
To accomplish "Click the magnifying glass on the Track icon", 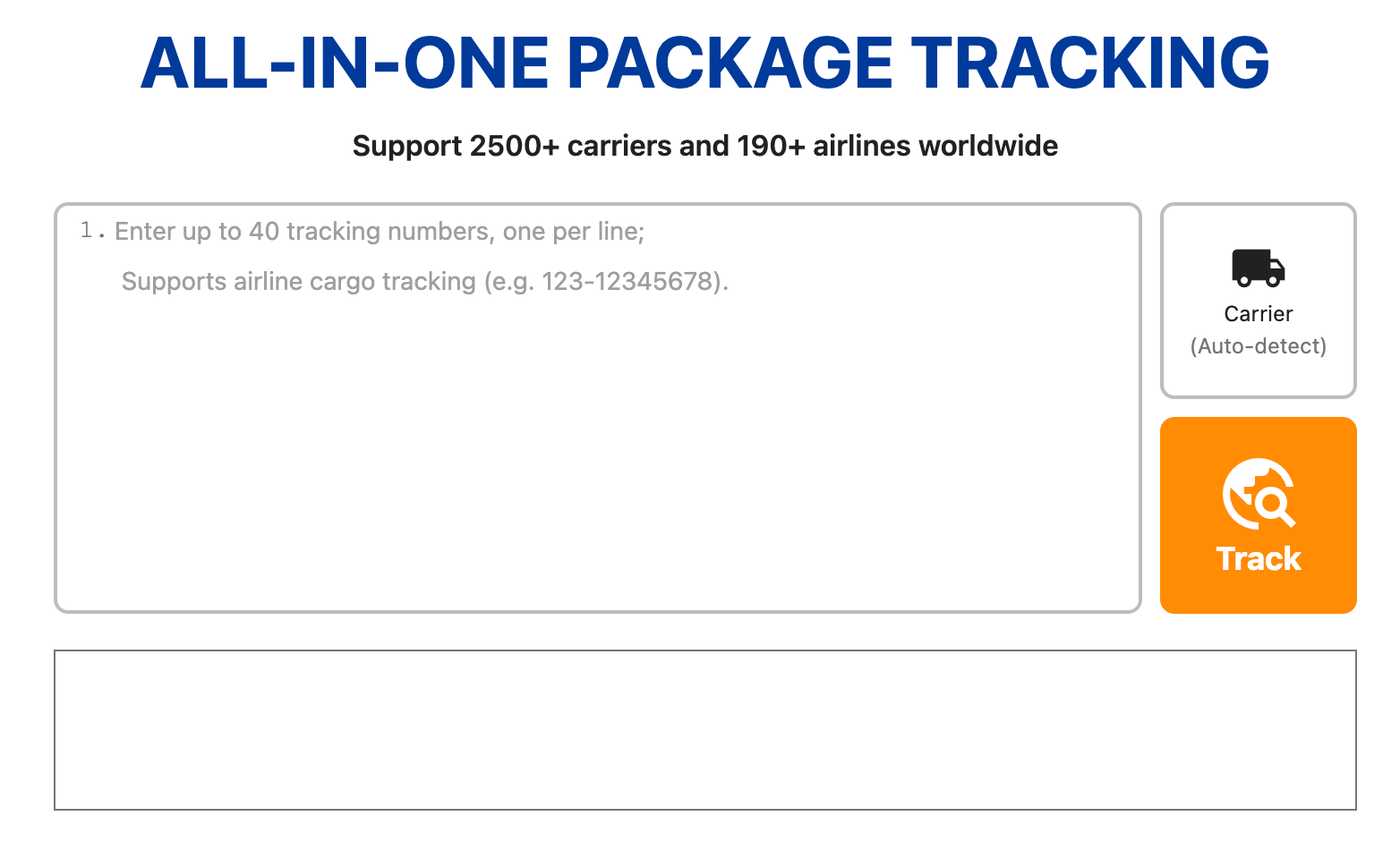I will click(x=1273, y=504).
